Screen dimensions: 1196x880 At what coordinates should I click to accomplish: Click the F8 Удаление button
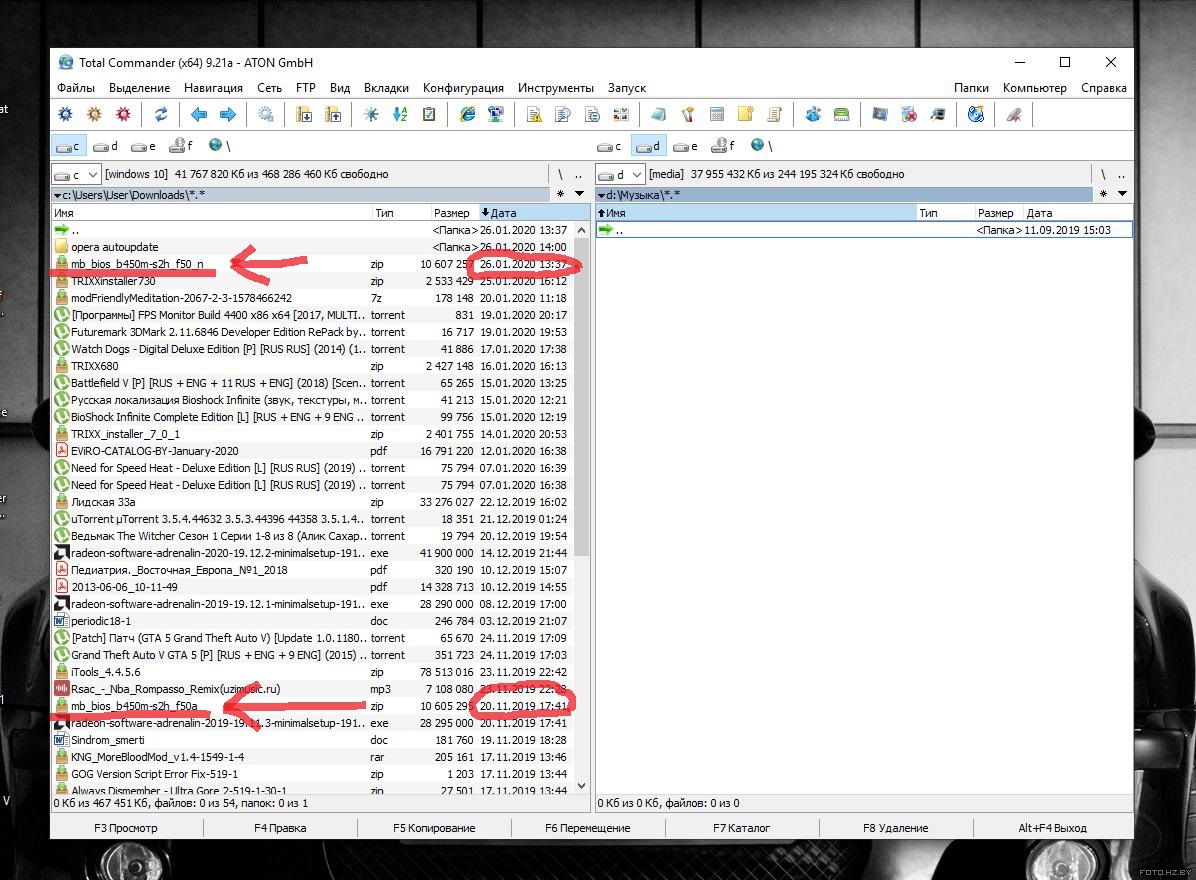[x=895, y=828]
